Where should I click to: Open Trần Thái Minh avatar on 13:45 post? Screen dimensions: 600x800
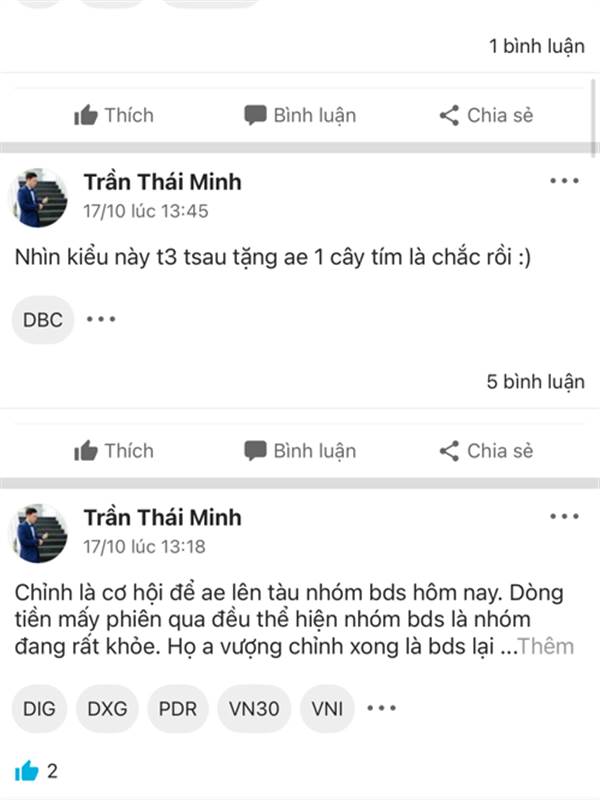pyautogui.click(x=41, y=197)
